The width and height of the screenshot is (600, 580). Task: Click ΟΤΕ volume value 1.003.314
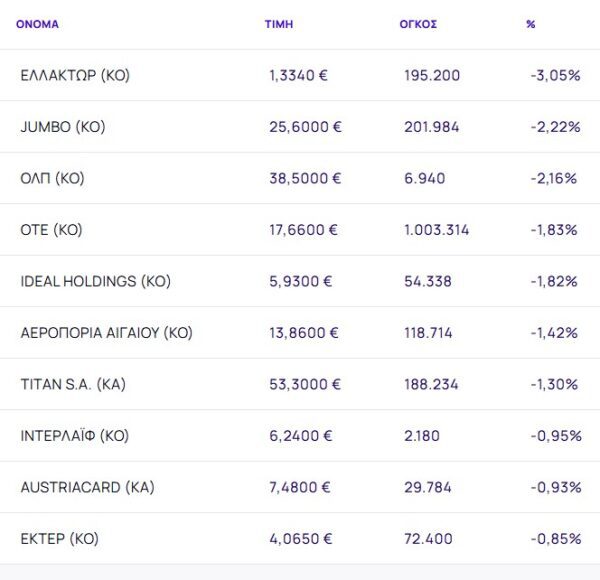[437, 230]
